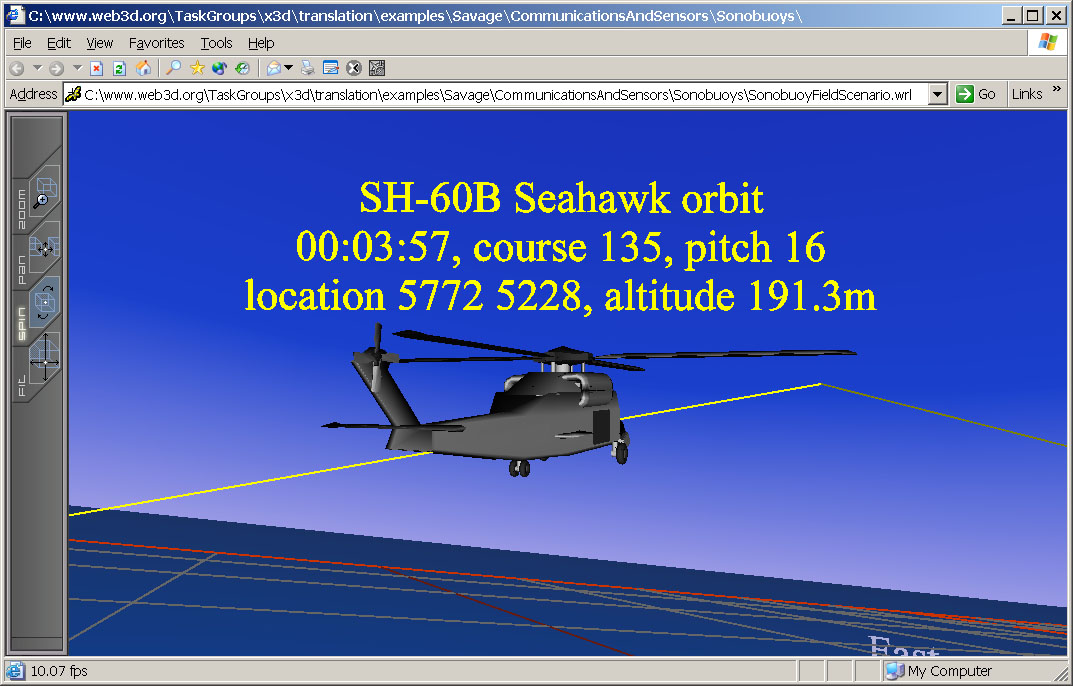This screenshot has width=1073, height=686.
Task: Go to the Home page
Action: pyautogui.click(x=143, y=68)
